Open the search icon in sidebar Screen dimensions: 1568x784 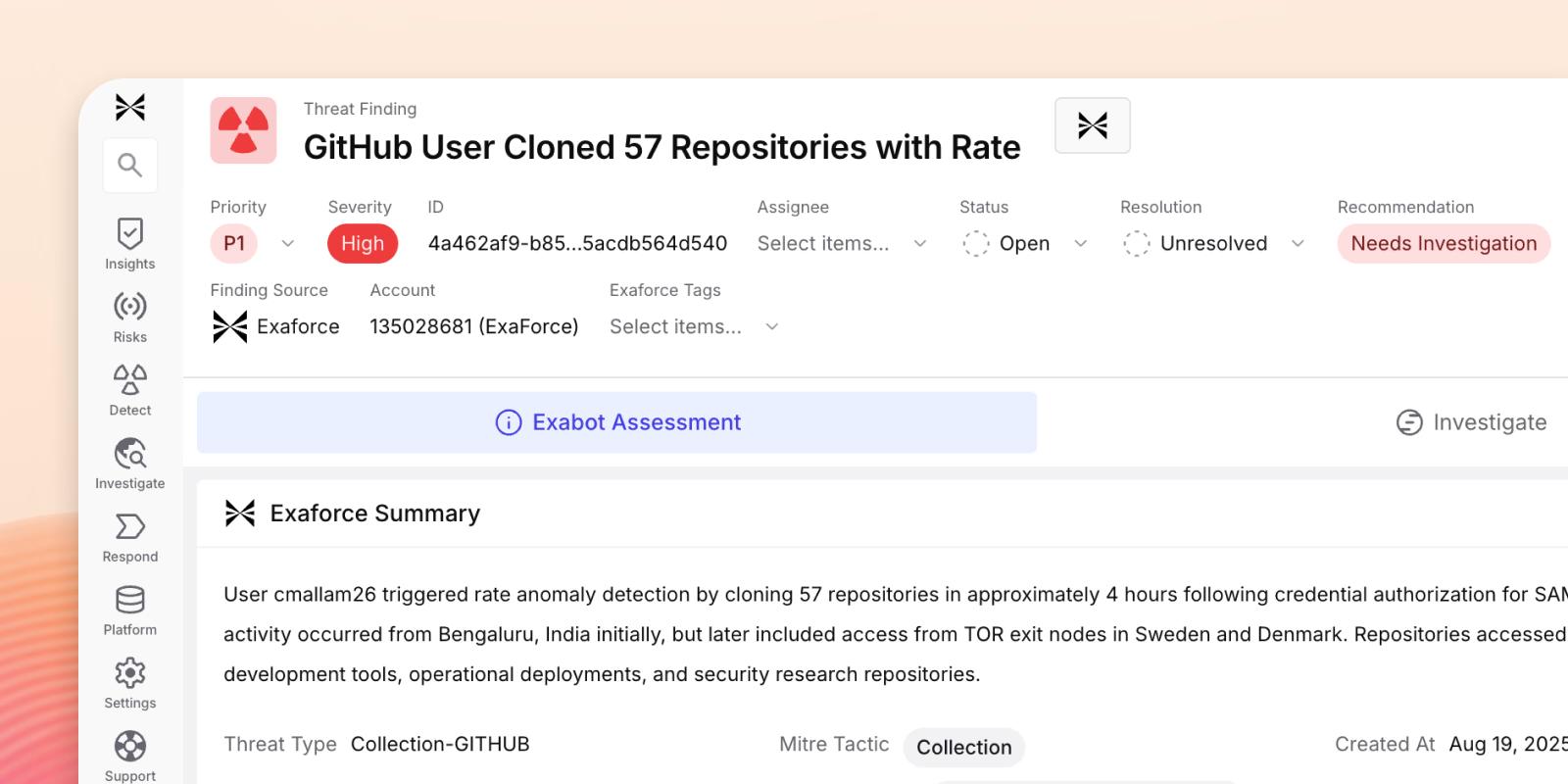pos(130,165)
